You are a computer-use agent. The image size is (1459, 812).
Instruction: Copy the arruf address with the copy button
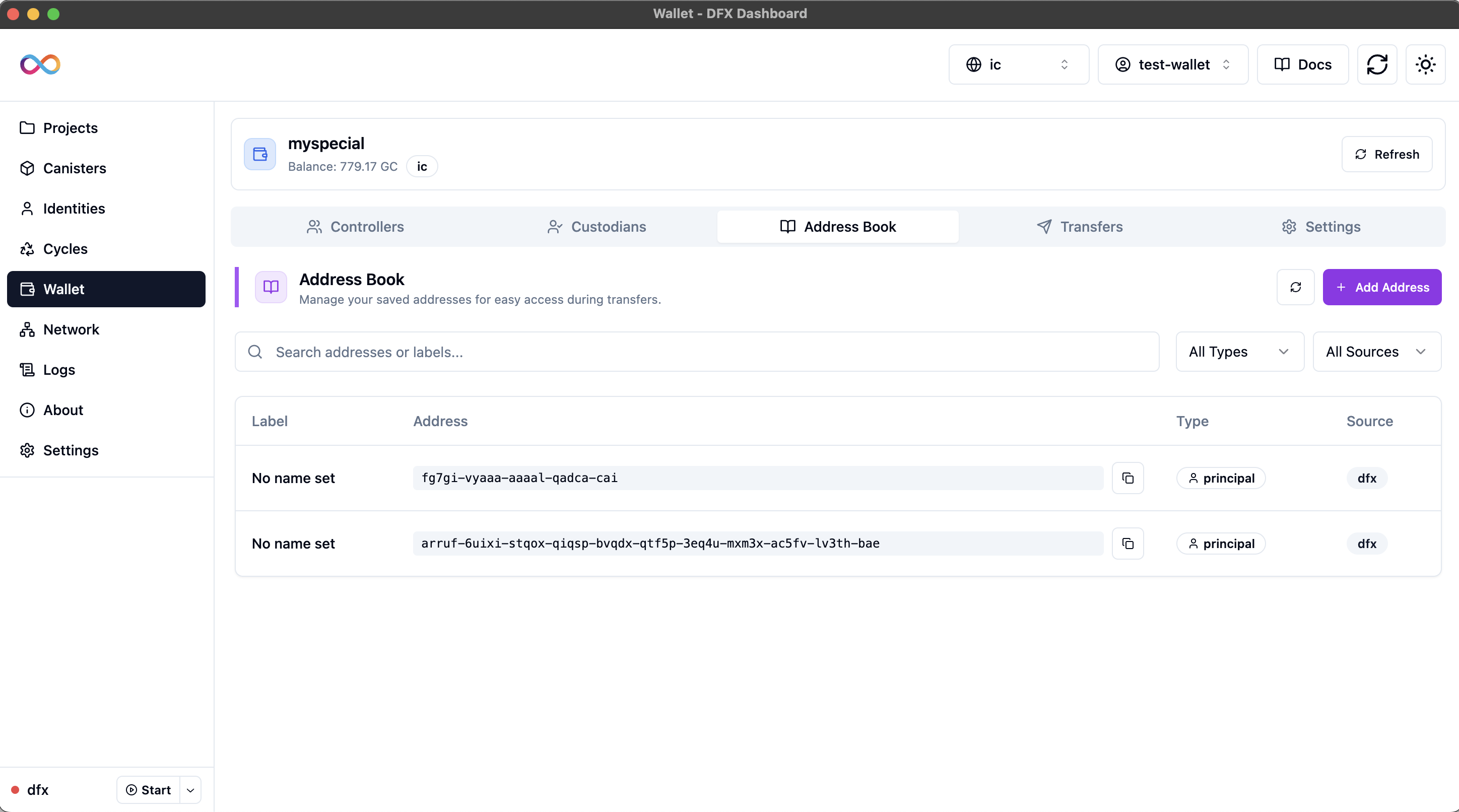1128,543
